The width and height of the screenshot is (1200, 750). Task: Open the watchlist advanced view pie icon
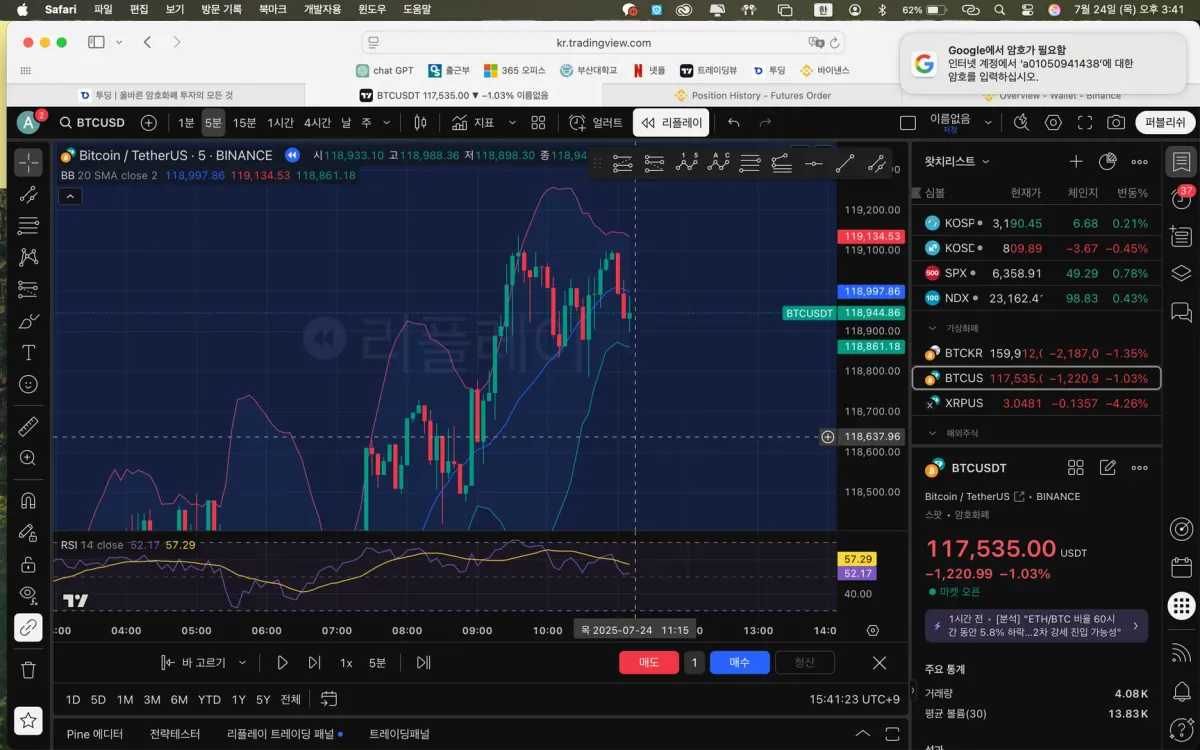[x=1108, y=161]
